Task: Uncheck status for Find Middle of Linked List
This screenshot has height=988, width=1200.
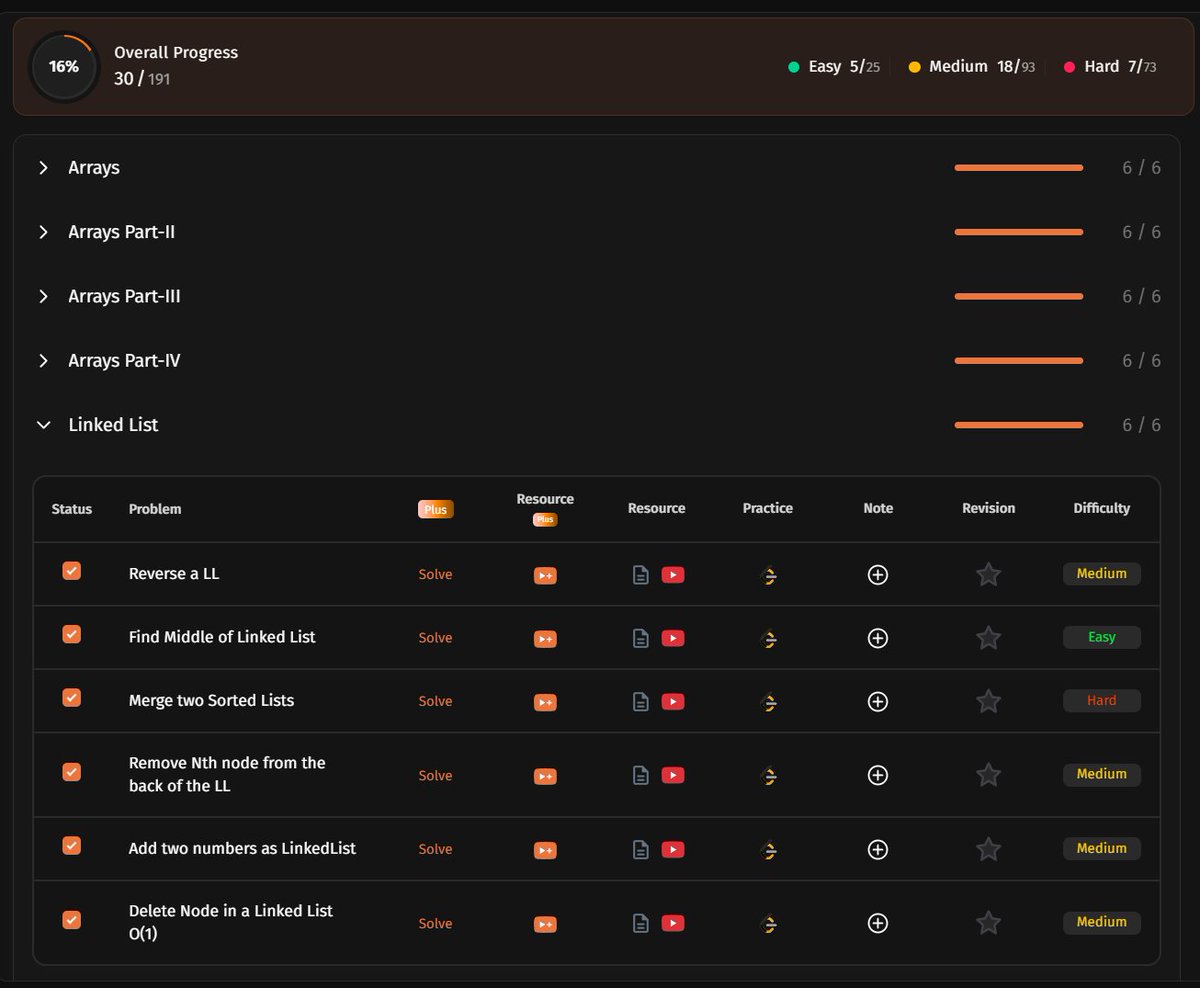Action: [x=71, y=634]
